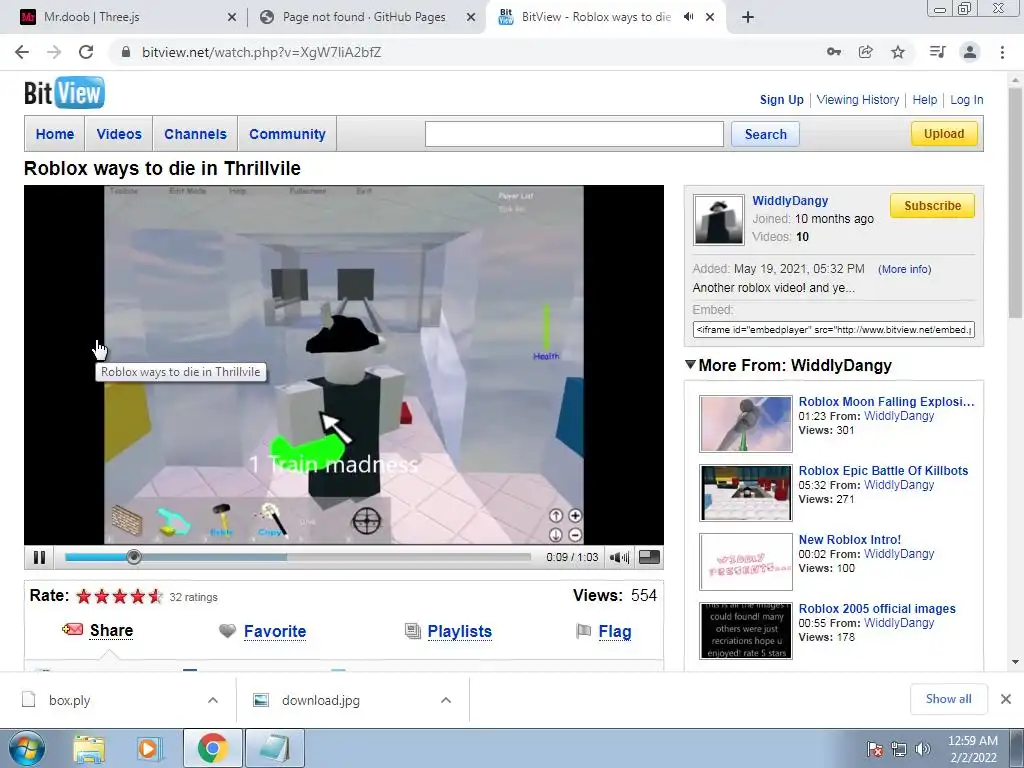Click Roblox Epic Battle Of Killbots thumbnail
Viewport: 1024px width, 768px height.
[x=746, y=493]
